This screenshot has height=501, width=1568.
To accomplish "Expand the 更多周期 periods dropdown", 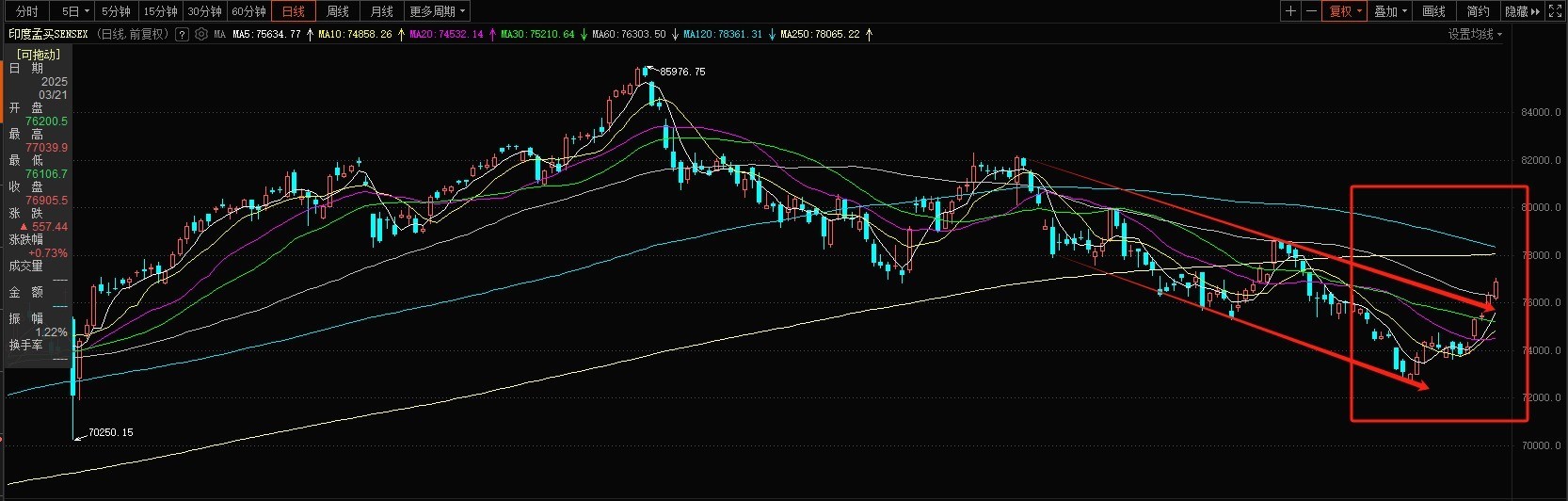I will pos(437,11).
